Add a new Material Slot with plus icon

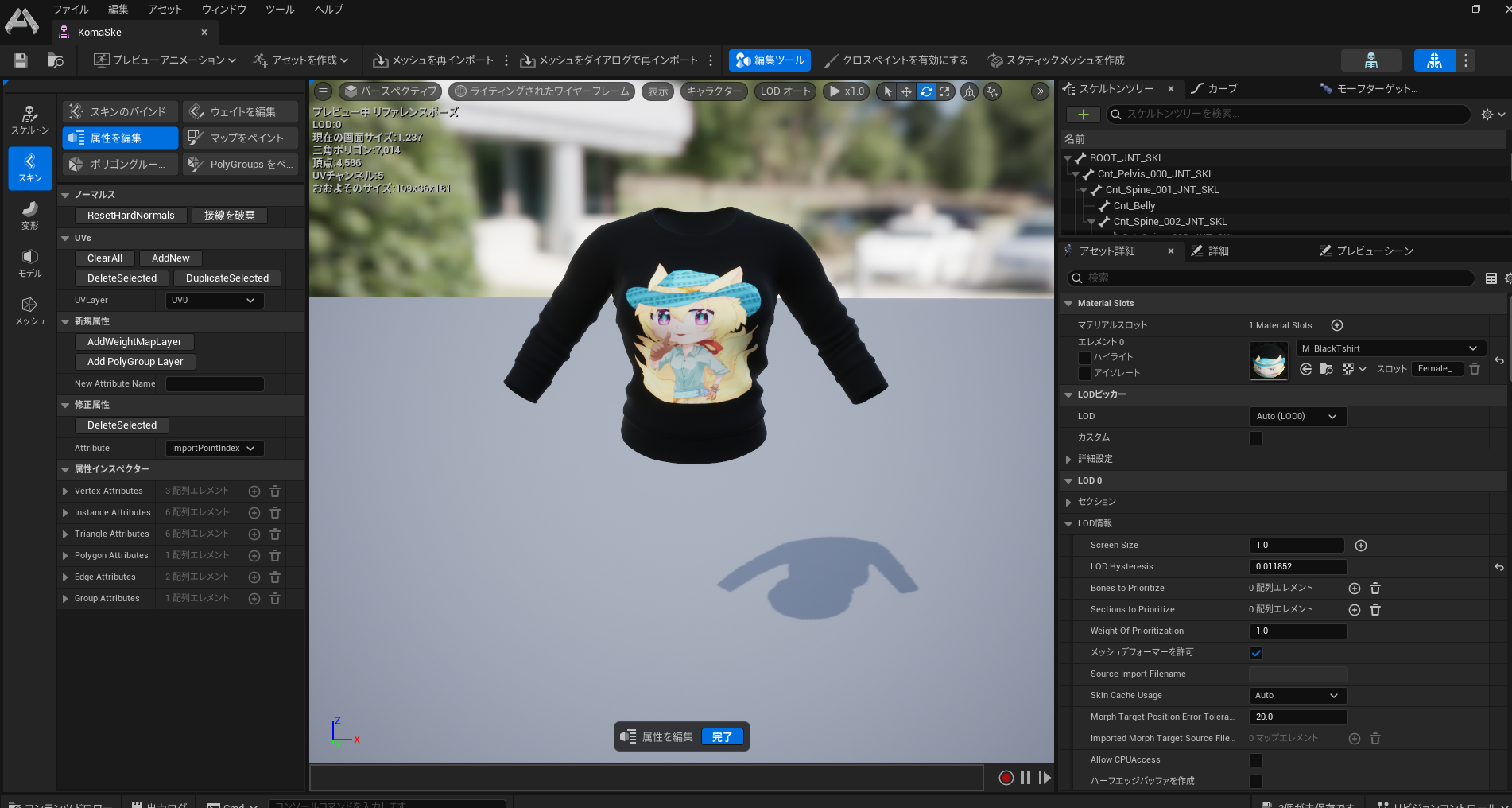tap(1337, 325)
